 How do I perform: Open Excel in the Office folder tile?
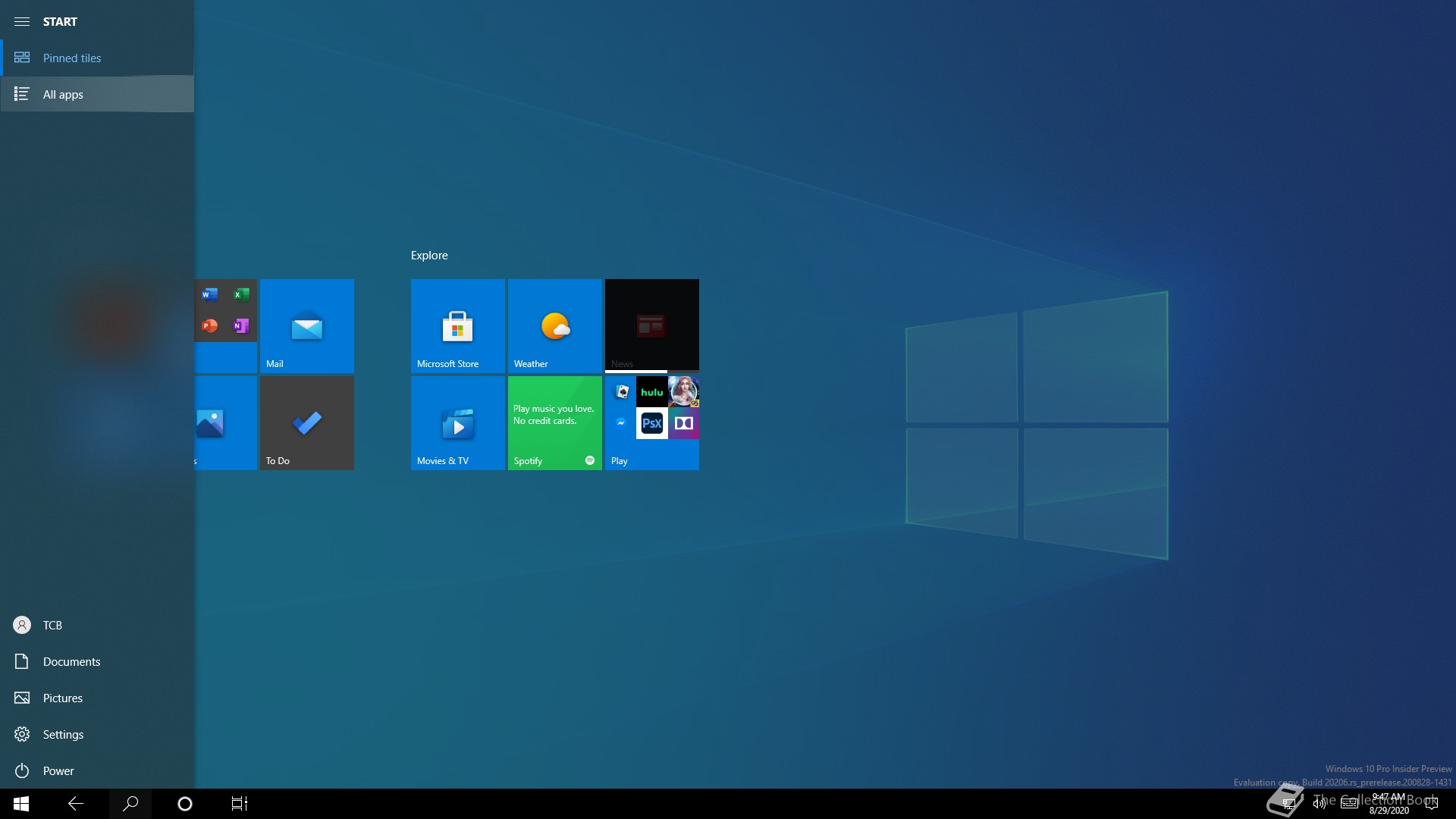tap(241, 294)
